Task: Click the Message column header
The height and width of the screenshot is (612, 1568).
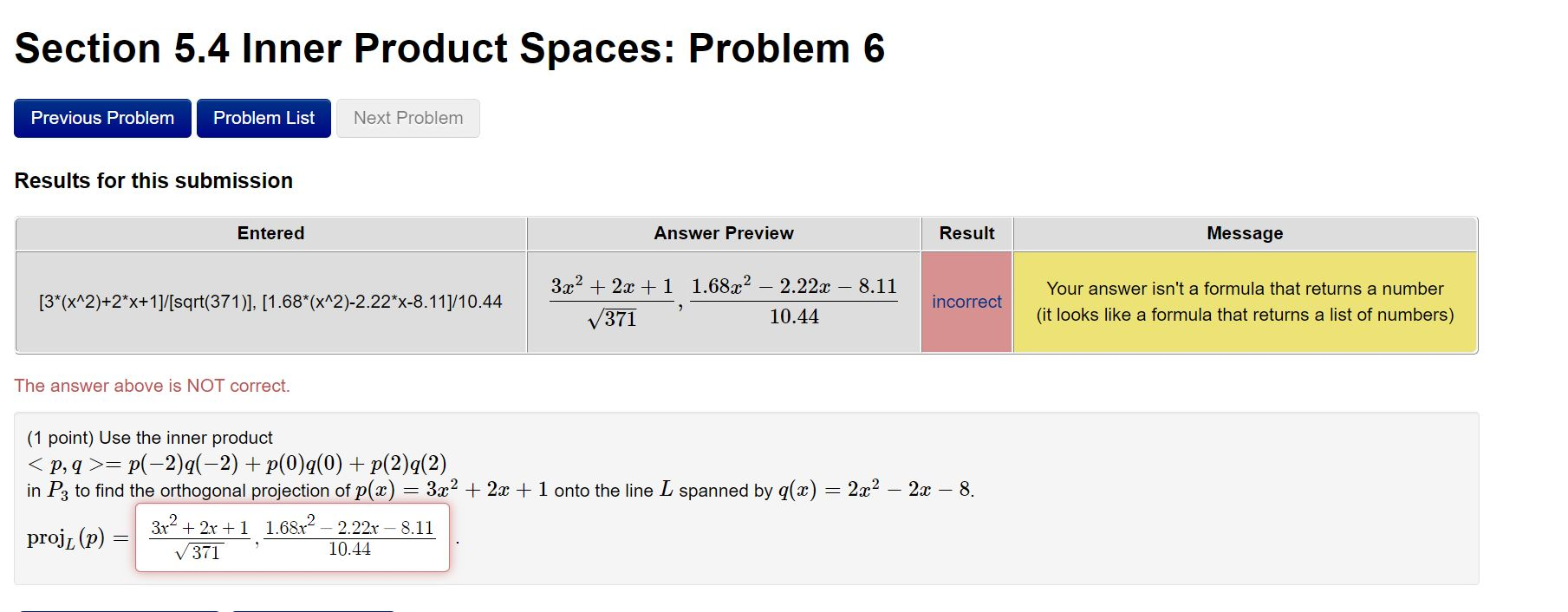Action: pos(1244,232)
